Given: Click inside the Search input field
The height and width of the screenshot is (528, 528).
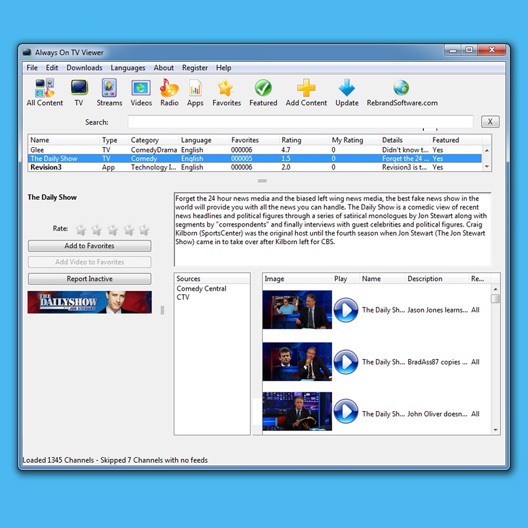Looking at the screenshot, I should (300, 122).
